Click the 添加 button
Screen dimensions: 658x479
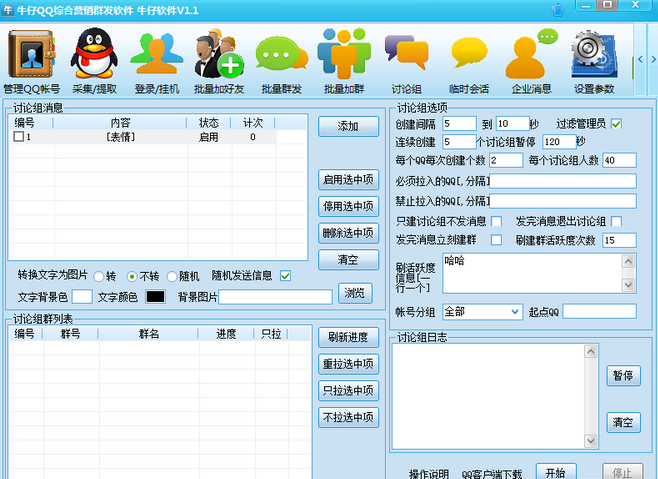coord(348,126)
